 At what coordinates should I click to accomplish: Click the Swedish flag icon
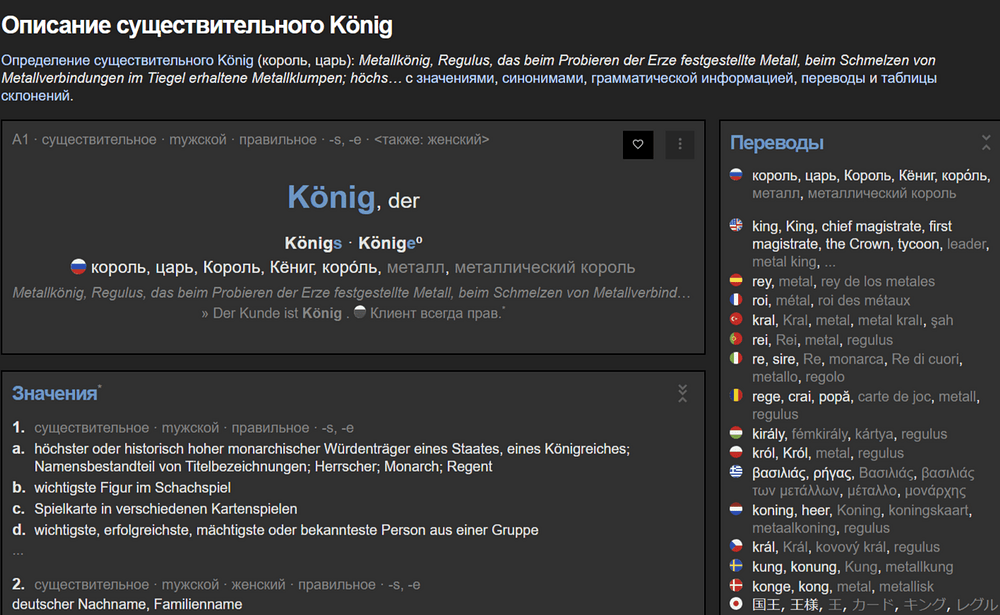click(737, 567)
